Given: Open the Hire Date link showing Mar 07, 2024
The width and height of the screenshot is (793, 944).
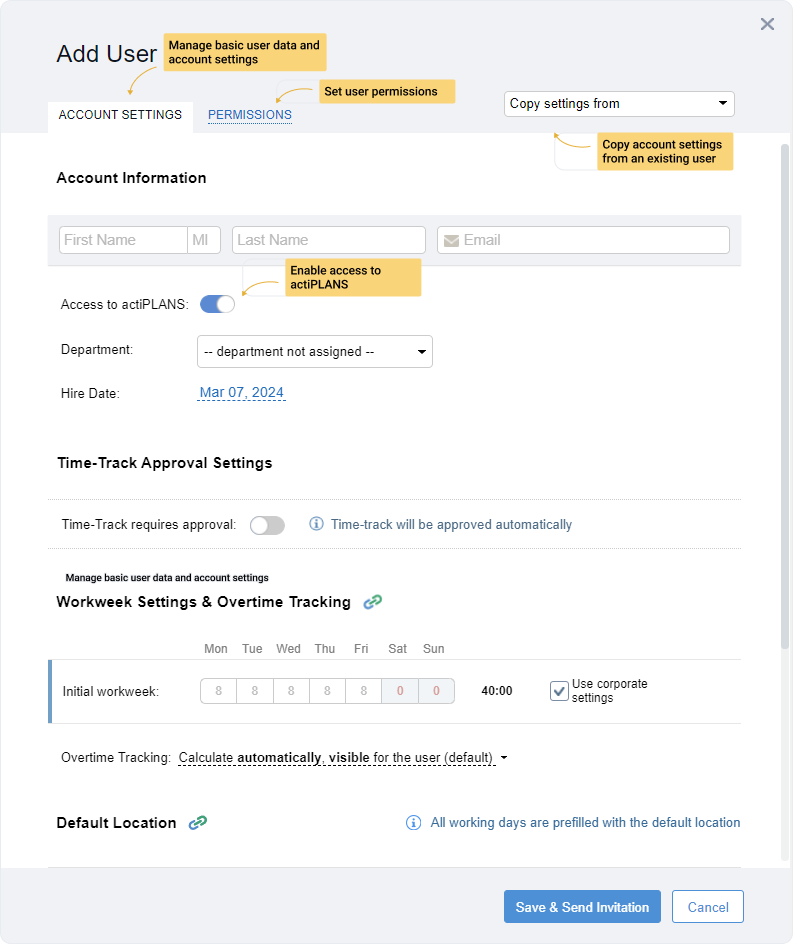Looking at the screenshot, I should [x=241, y=392].
